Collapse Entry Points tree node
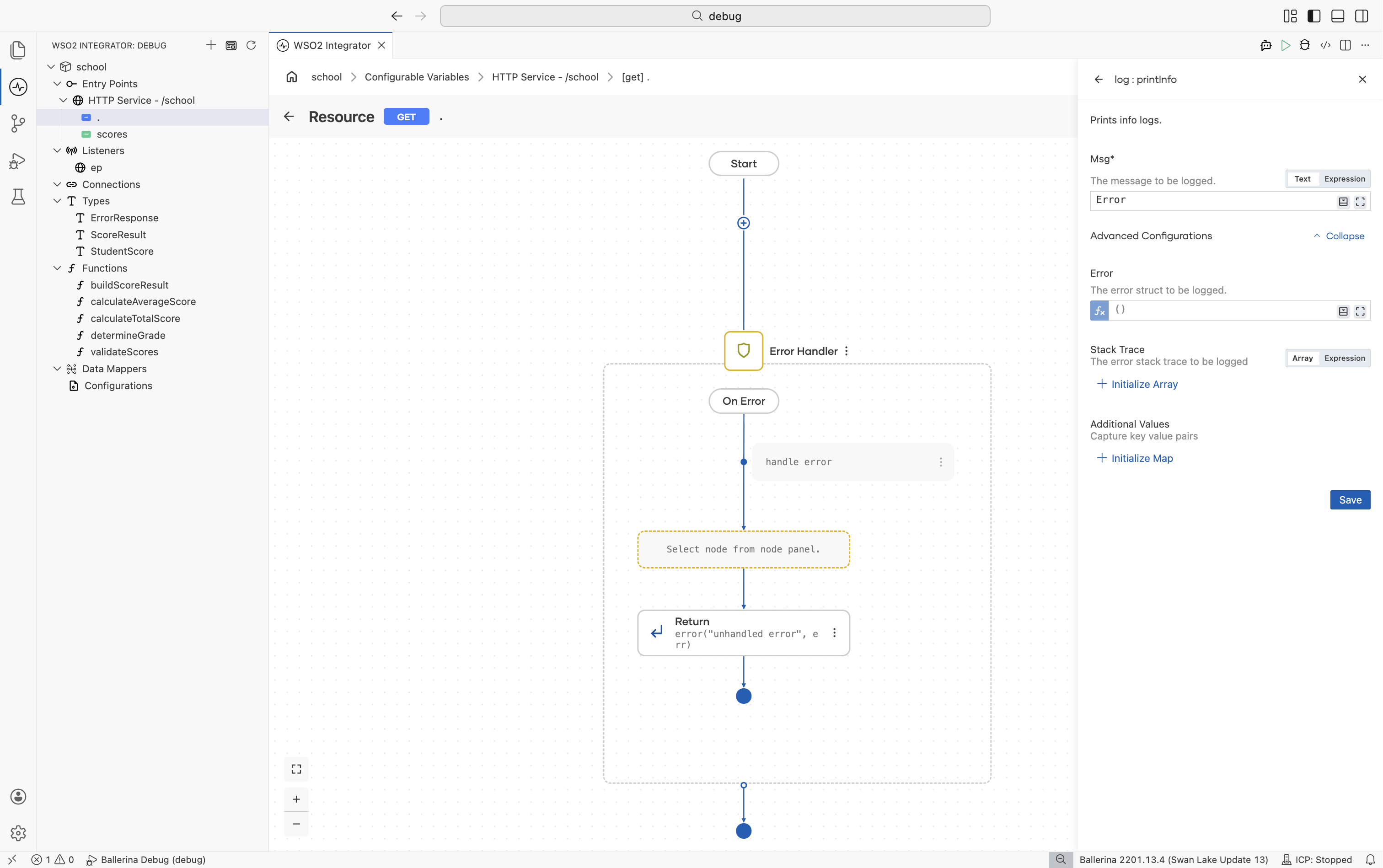Image resolution: width=1383 pixels, height=868 pixels. pos(58,84)
